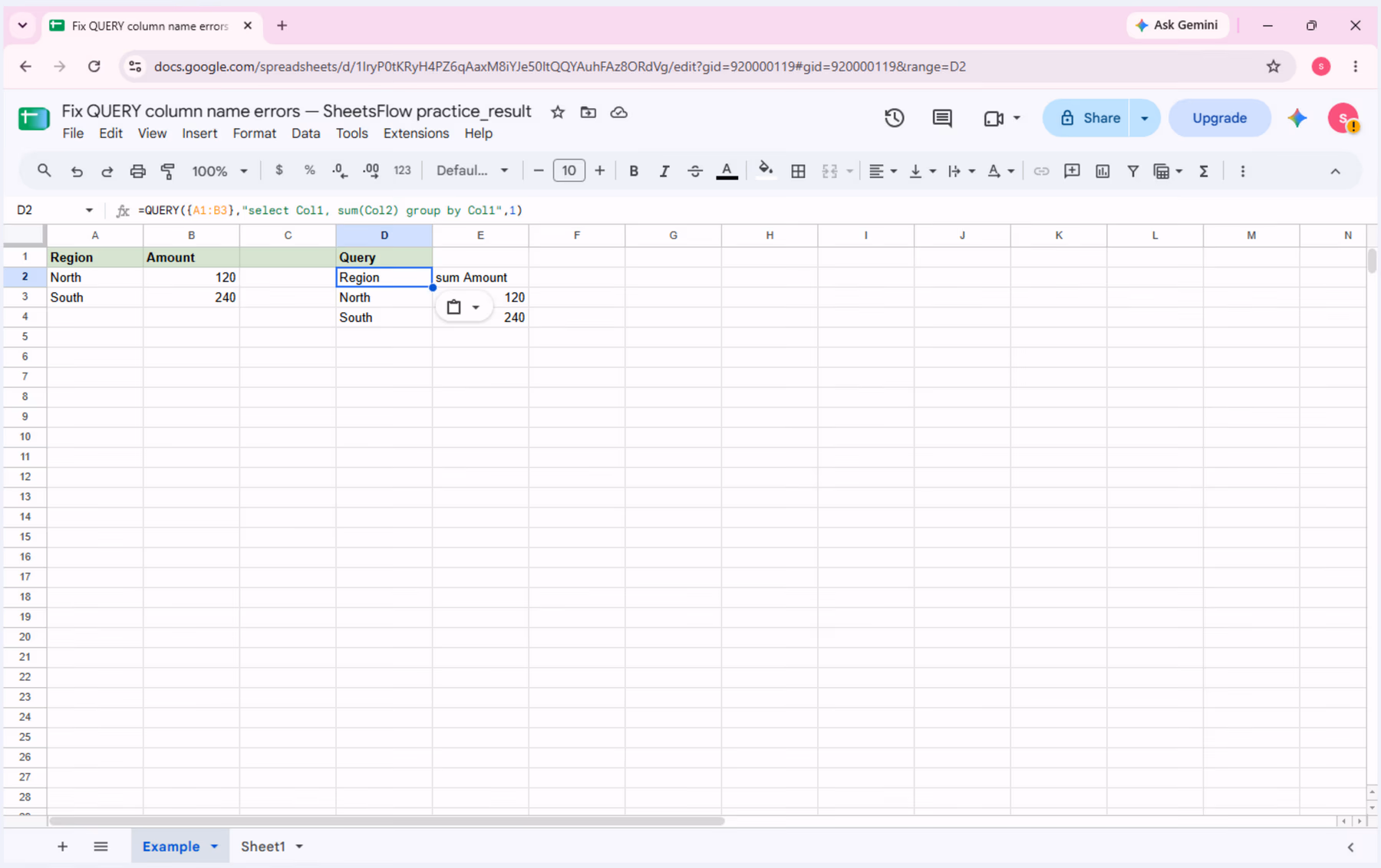Open the fill color picker
Image resolution: width=1381 pixels, height=868 pixels.
click(766, 170)
